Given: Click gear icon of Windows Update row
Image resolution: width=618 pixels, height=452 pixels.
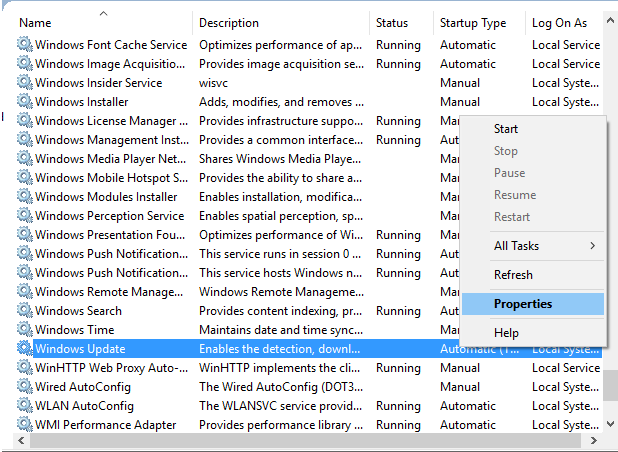Looking at the screenshot, I should coord(25,348).
